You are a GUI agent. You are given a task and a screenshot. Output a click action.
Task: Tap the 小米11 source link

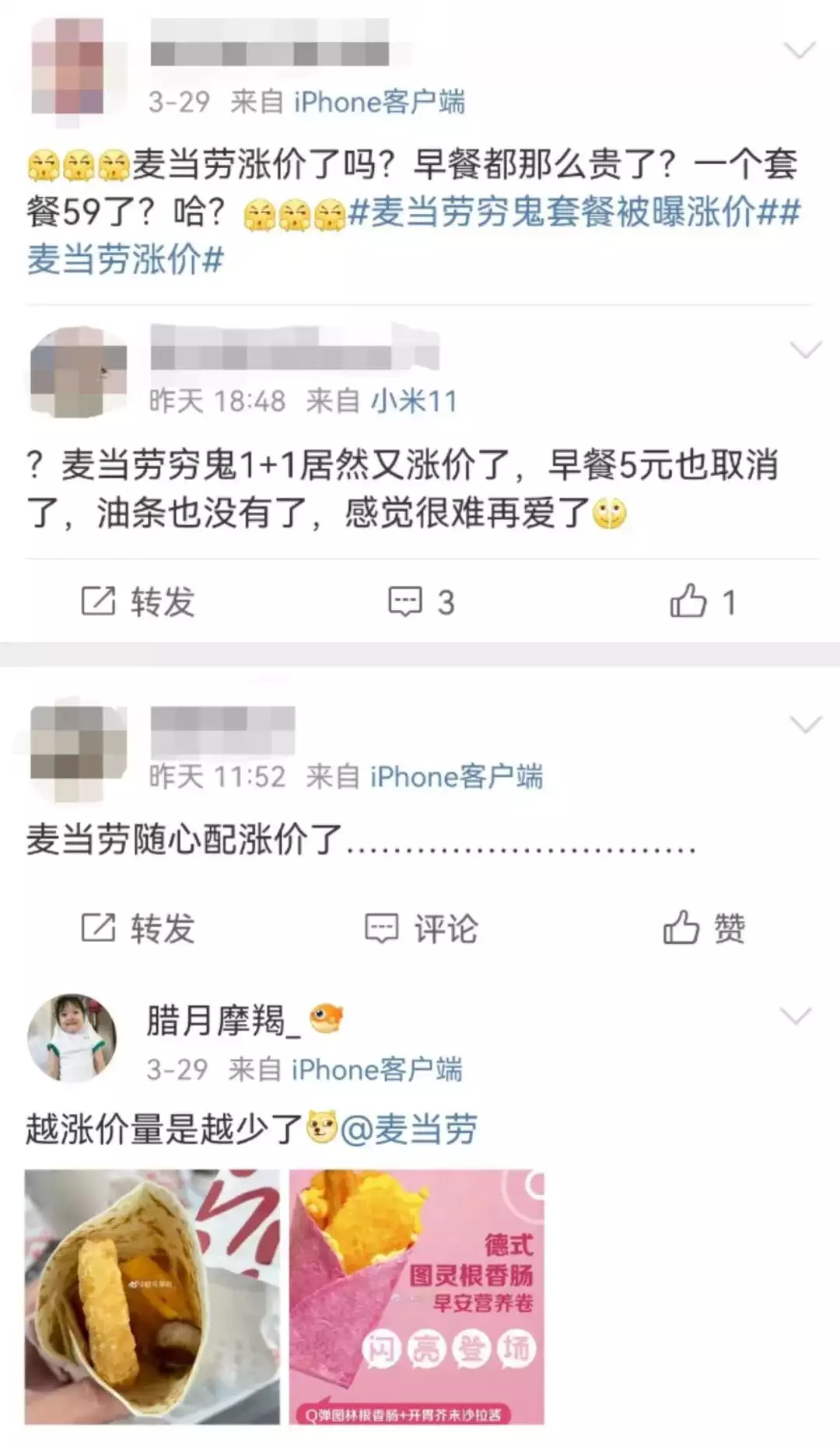coord(414,401)
